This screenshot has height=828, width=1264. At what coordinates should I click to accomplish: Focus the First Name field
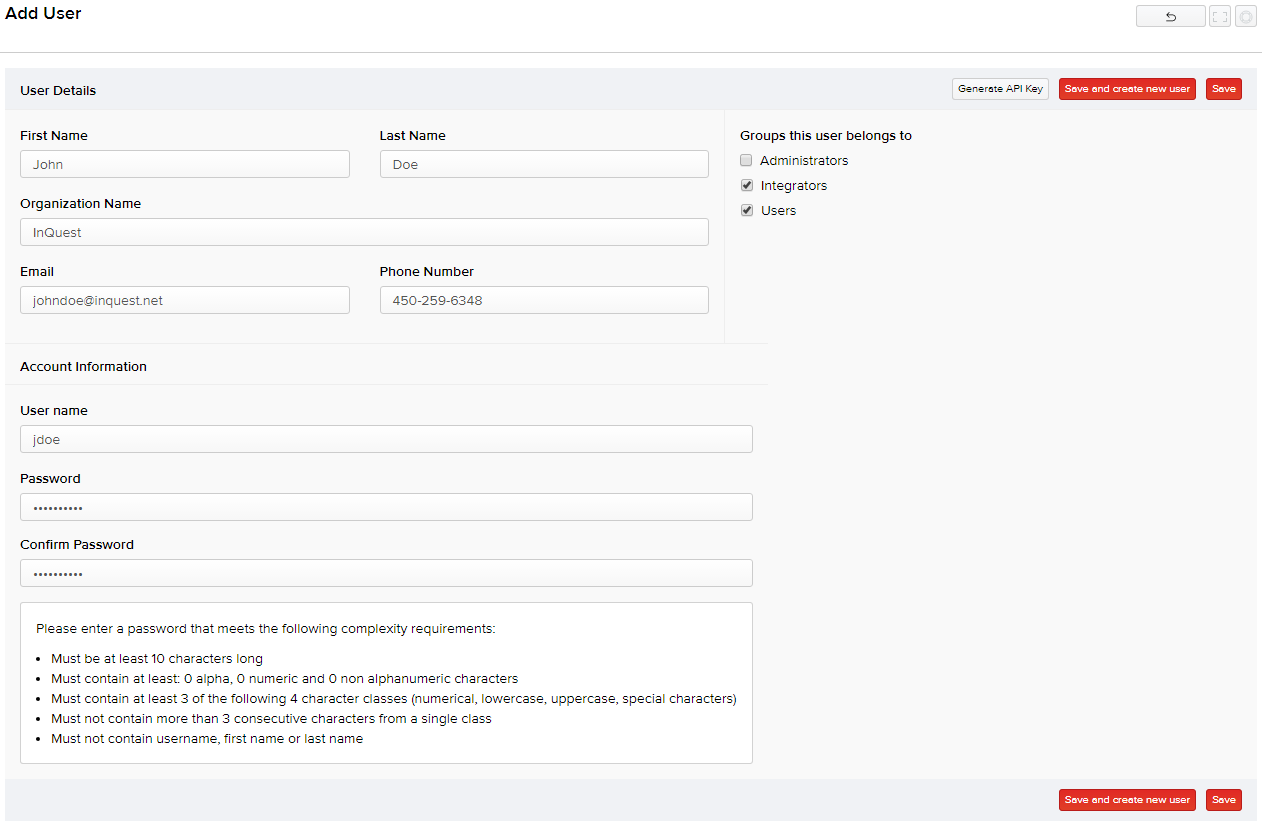185,164
